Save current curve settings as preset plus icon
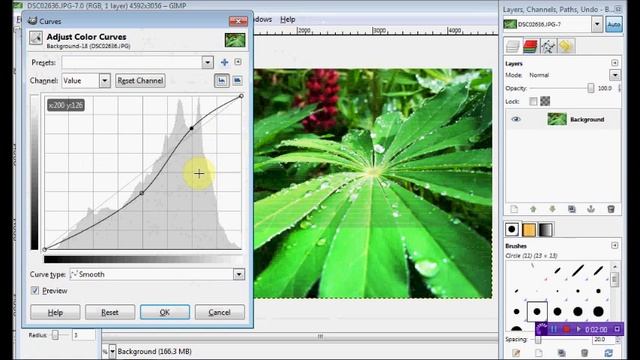The height and width of the screenshot is (360, 640). [x=224, y=62]
